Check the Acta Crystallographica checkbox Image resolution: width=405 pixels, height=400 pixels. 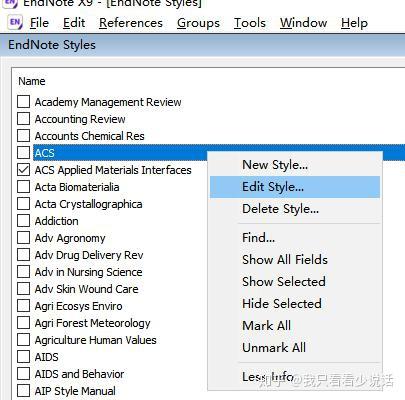click(x=23, y=204)
